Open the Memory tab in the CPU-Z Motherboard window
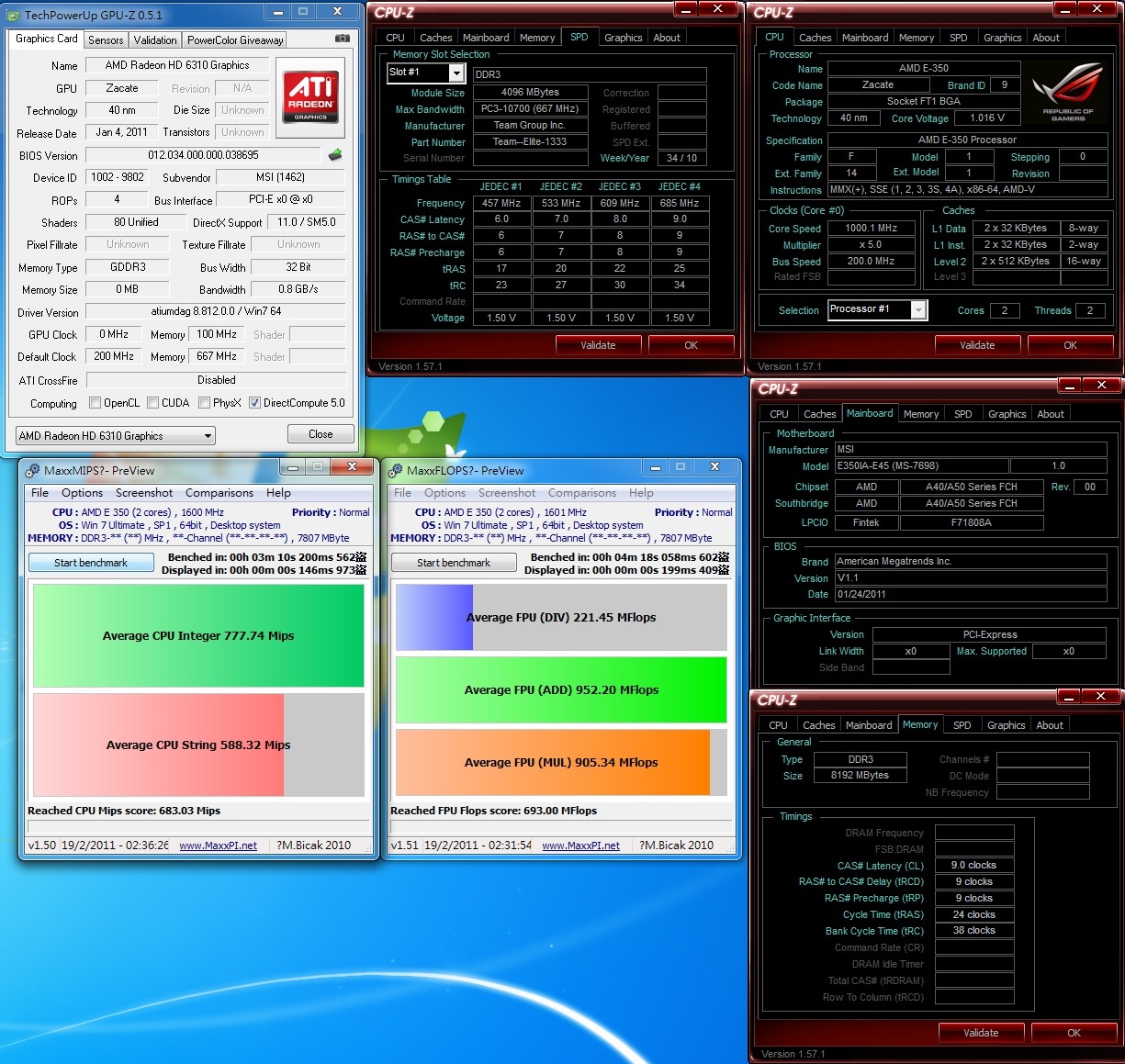The width and height of the screenshot is (1125, 1064). click(921, 414)
